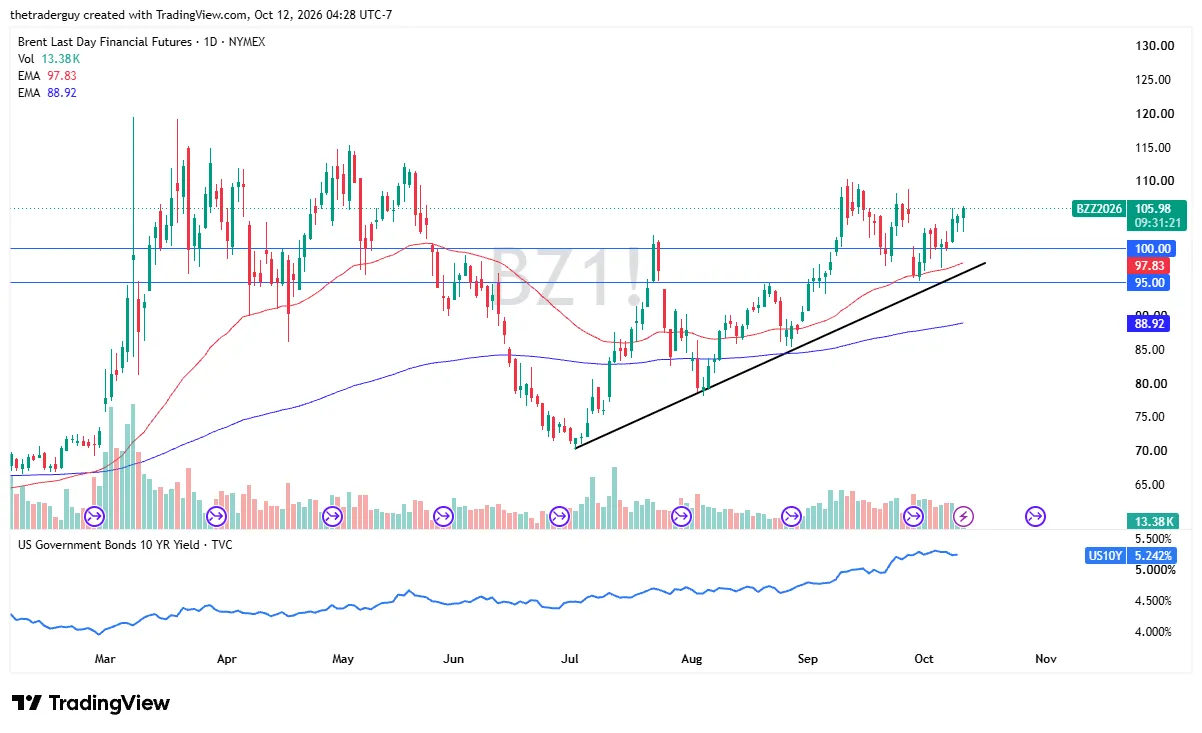
Task: Click the rollover marker icon just before Jun
Action: point(442,517)
